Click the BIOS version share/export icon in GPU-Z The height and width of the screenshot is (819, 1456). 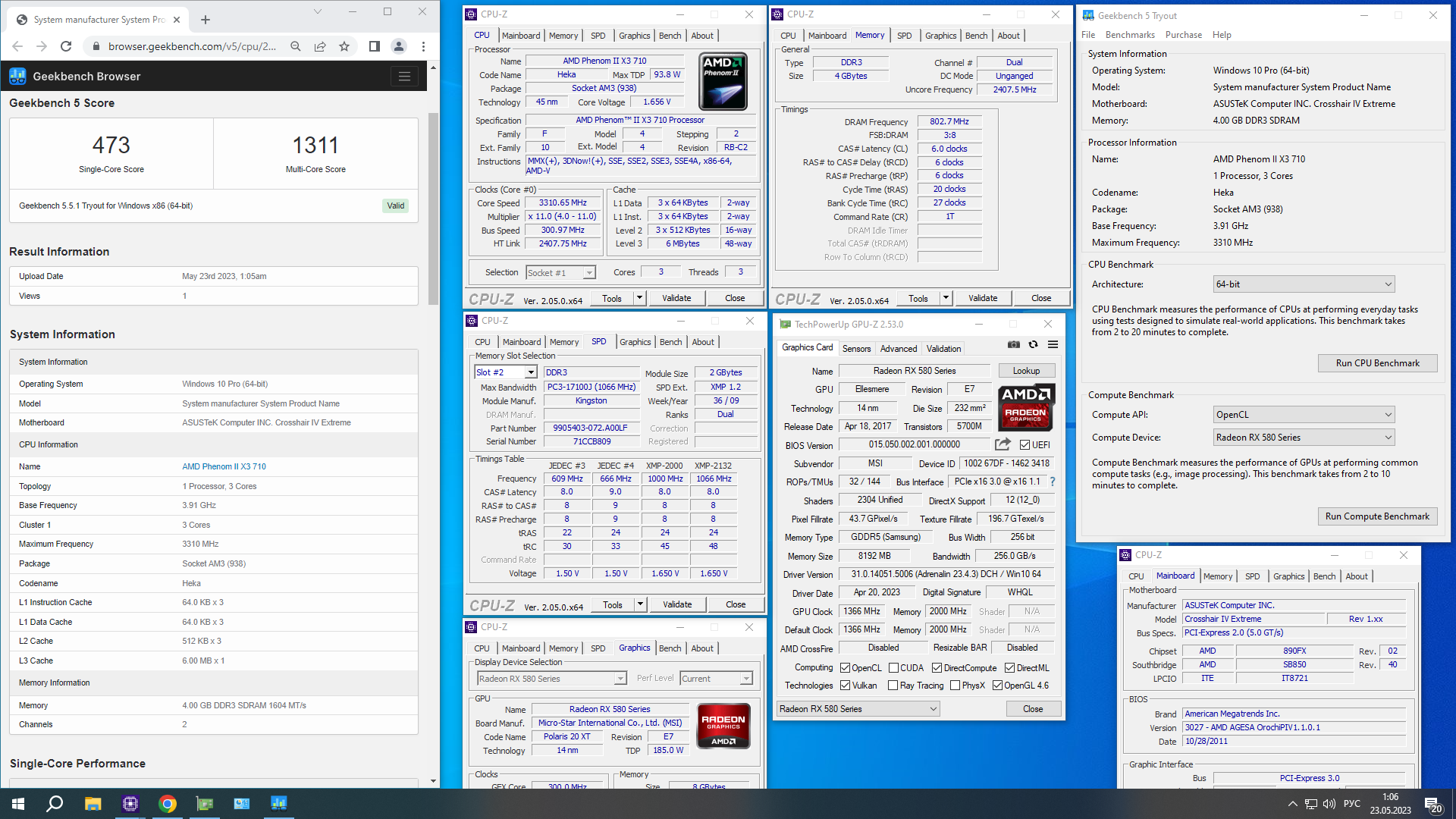1003,444
